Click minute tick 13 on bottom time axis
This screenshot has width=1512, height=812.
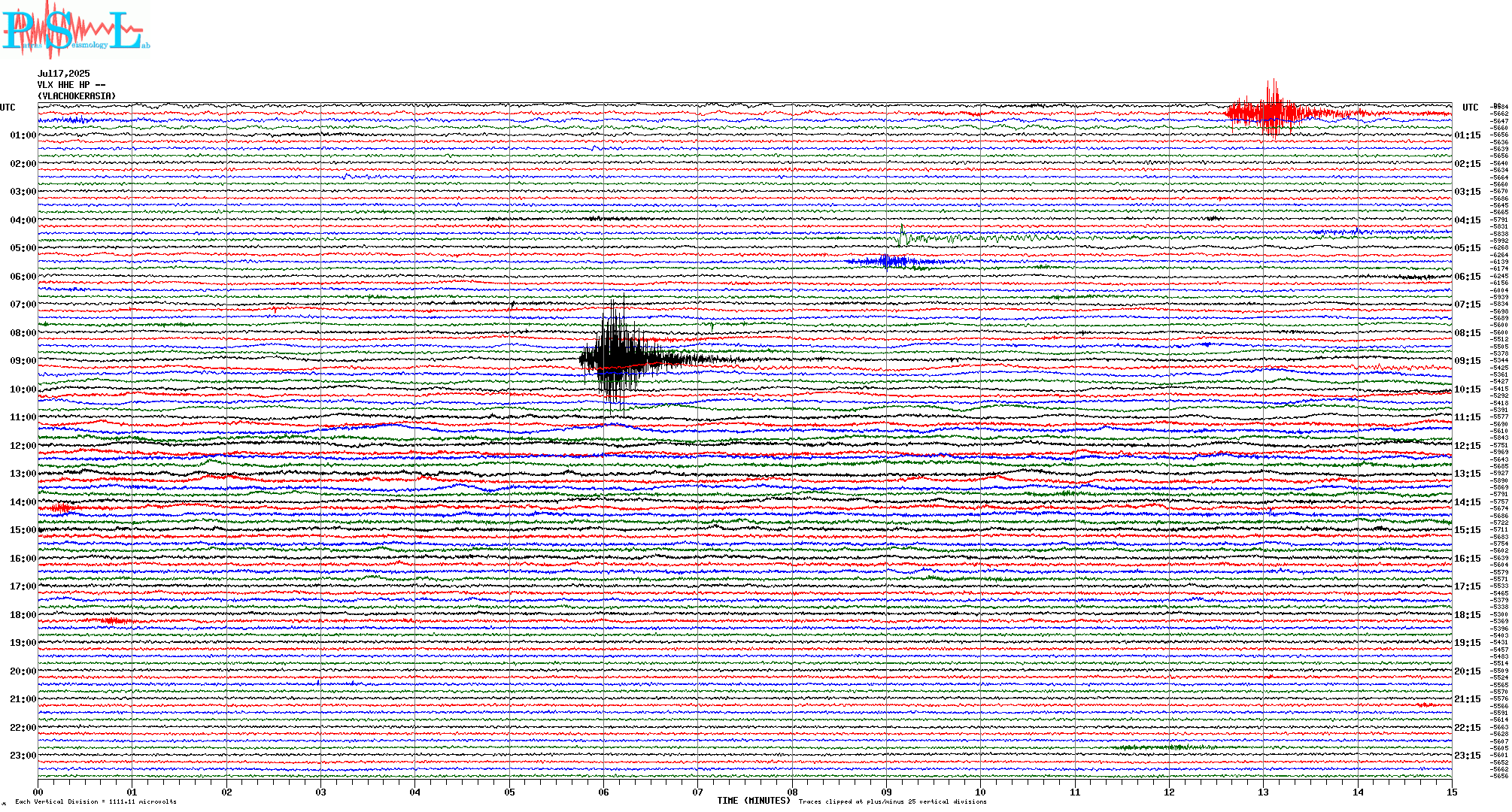pos(1264,792)
